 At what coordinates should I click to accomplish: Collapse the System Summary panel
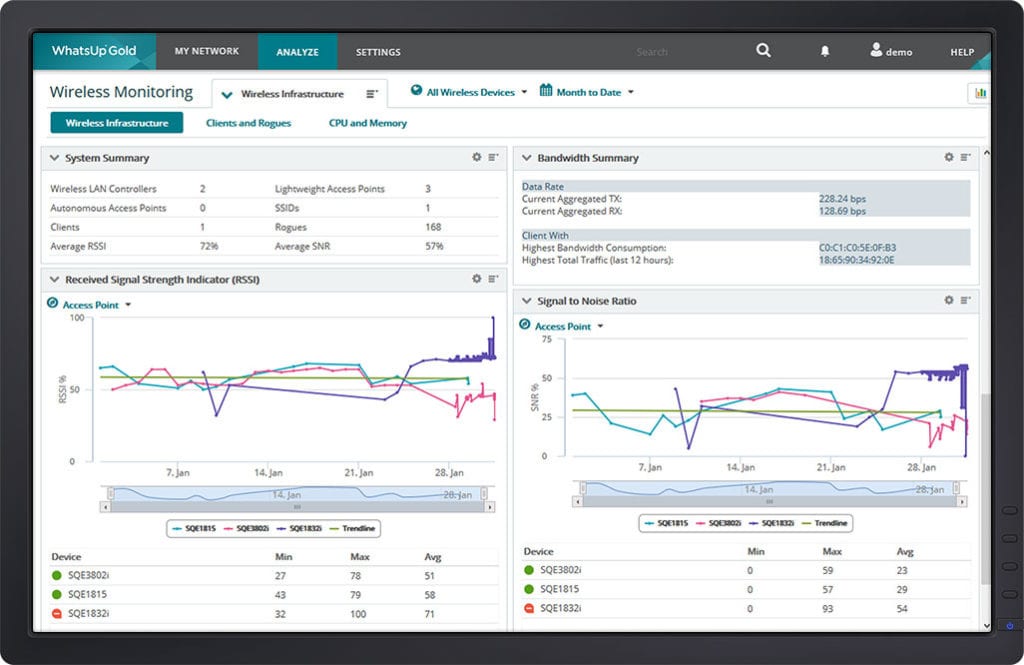pos(52,158)
